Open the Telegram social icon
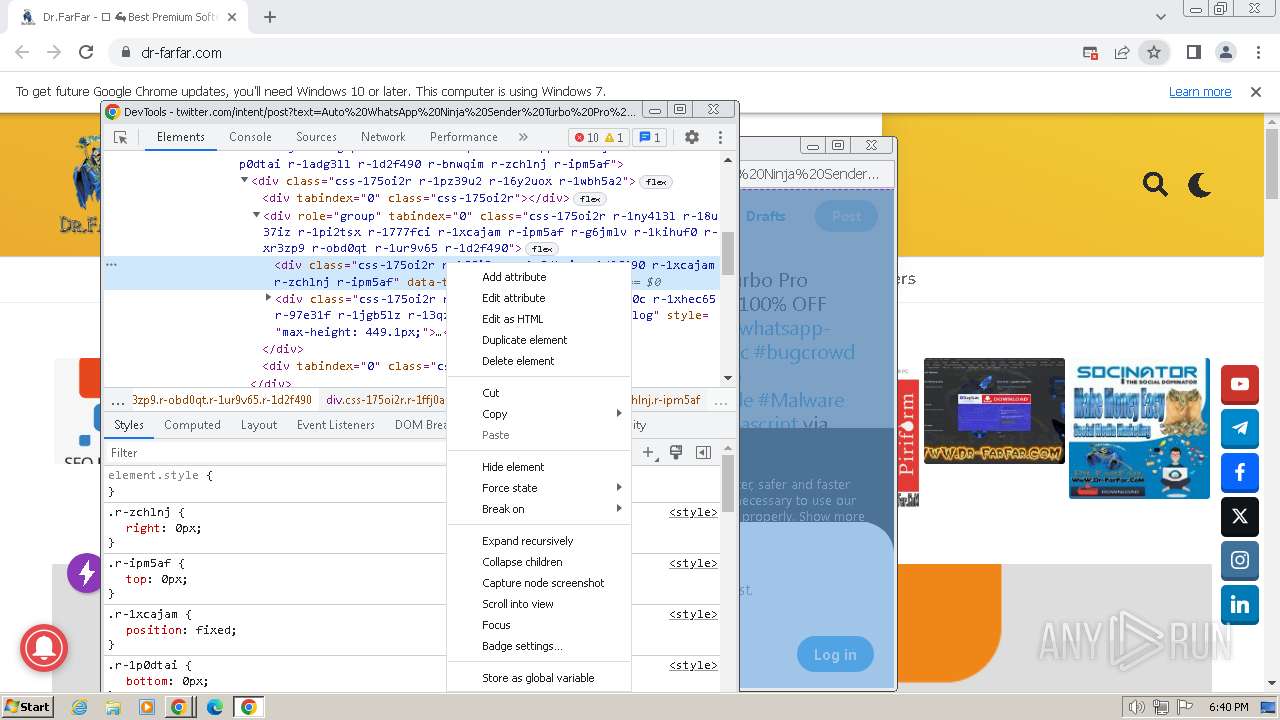The image size is (1280, 720). (1240, 428)
